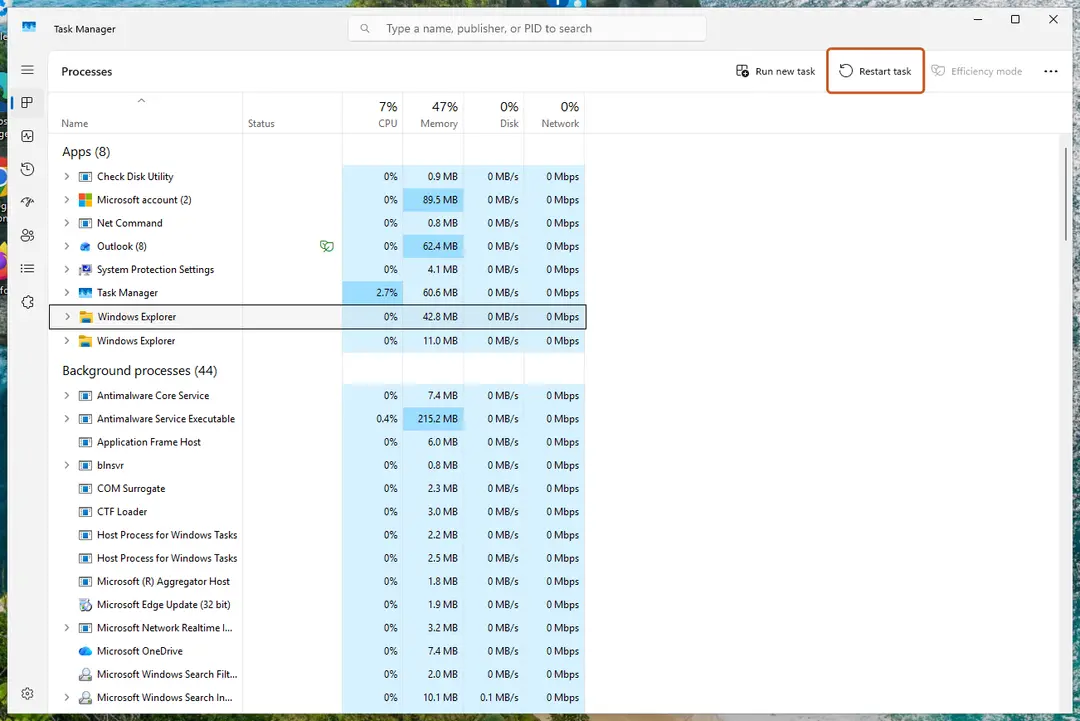Click the Microsoft account app icon

[x=85, y=200]
